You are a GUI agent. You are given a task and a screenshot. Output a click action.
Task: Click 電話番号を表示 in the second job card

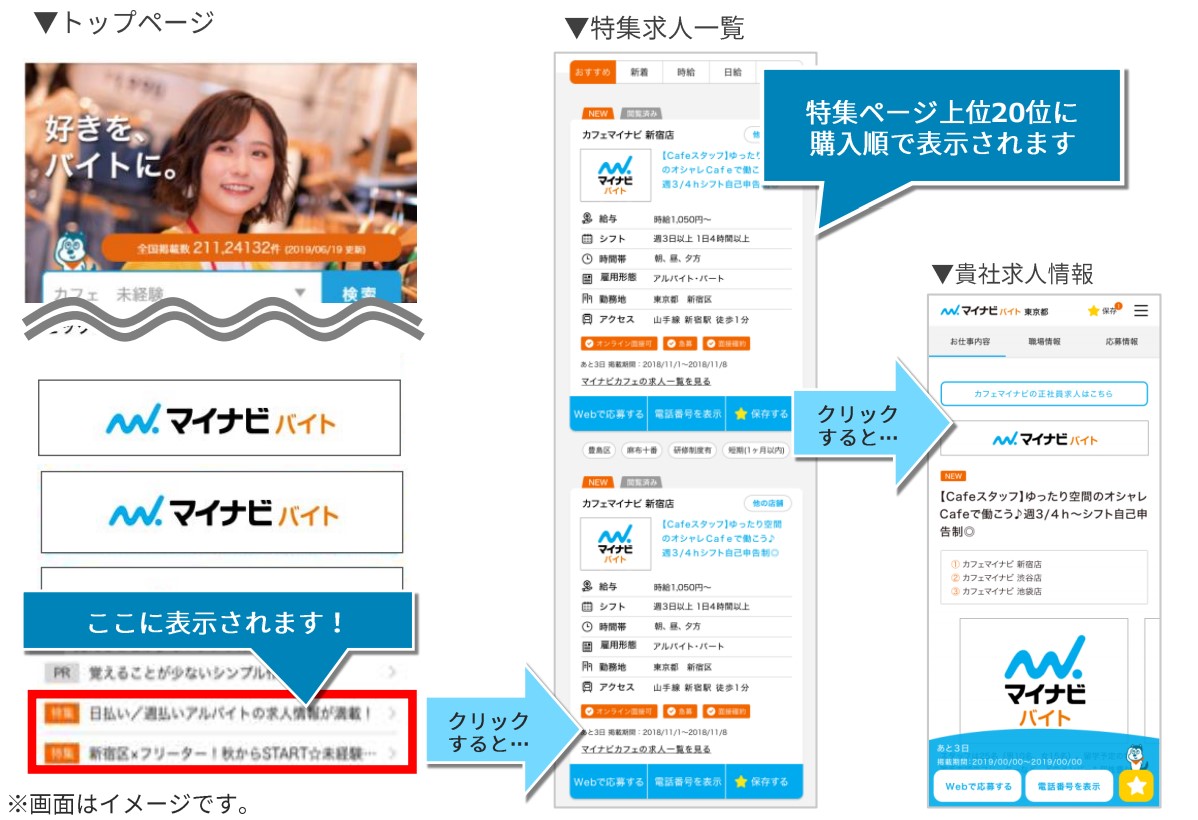(x=687, y=782)
